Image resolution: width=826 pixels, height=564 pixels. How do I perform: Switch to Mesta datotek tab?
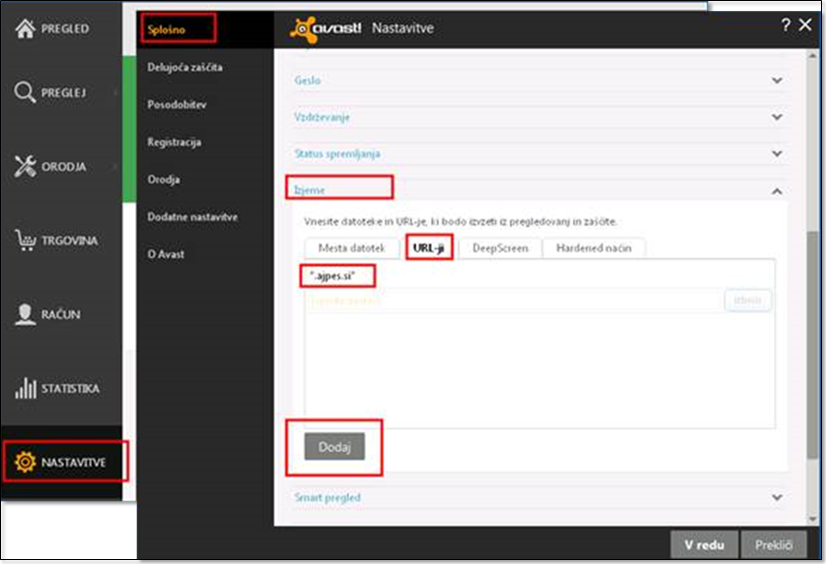(x=352, y=248)
